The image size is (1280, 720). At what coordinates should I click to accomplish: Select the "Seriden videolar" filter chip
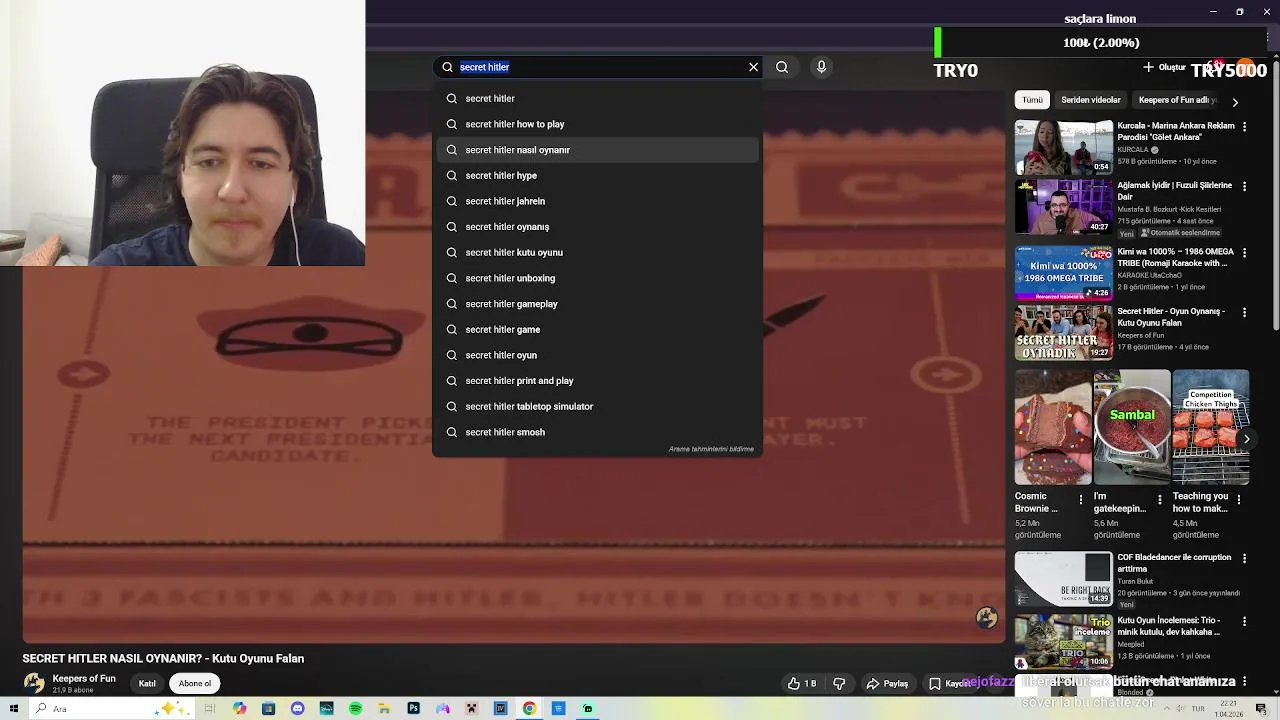point(1091,100)
